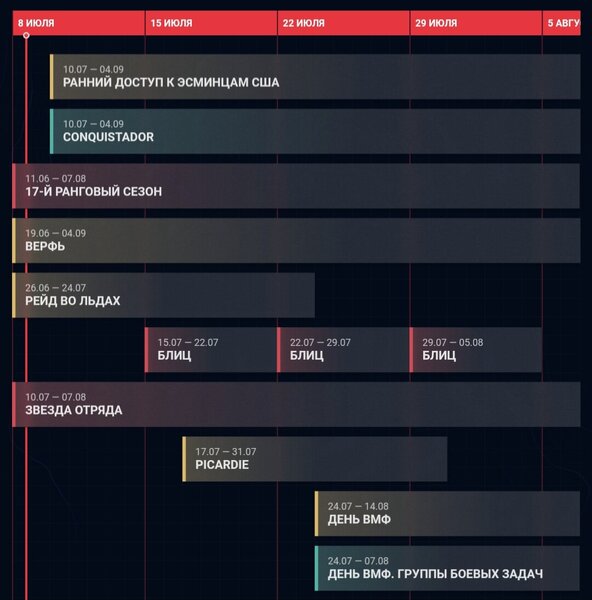Select the 22 июля week header
Screen dimensions: 592x600
344,23
